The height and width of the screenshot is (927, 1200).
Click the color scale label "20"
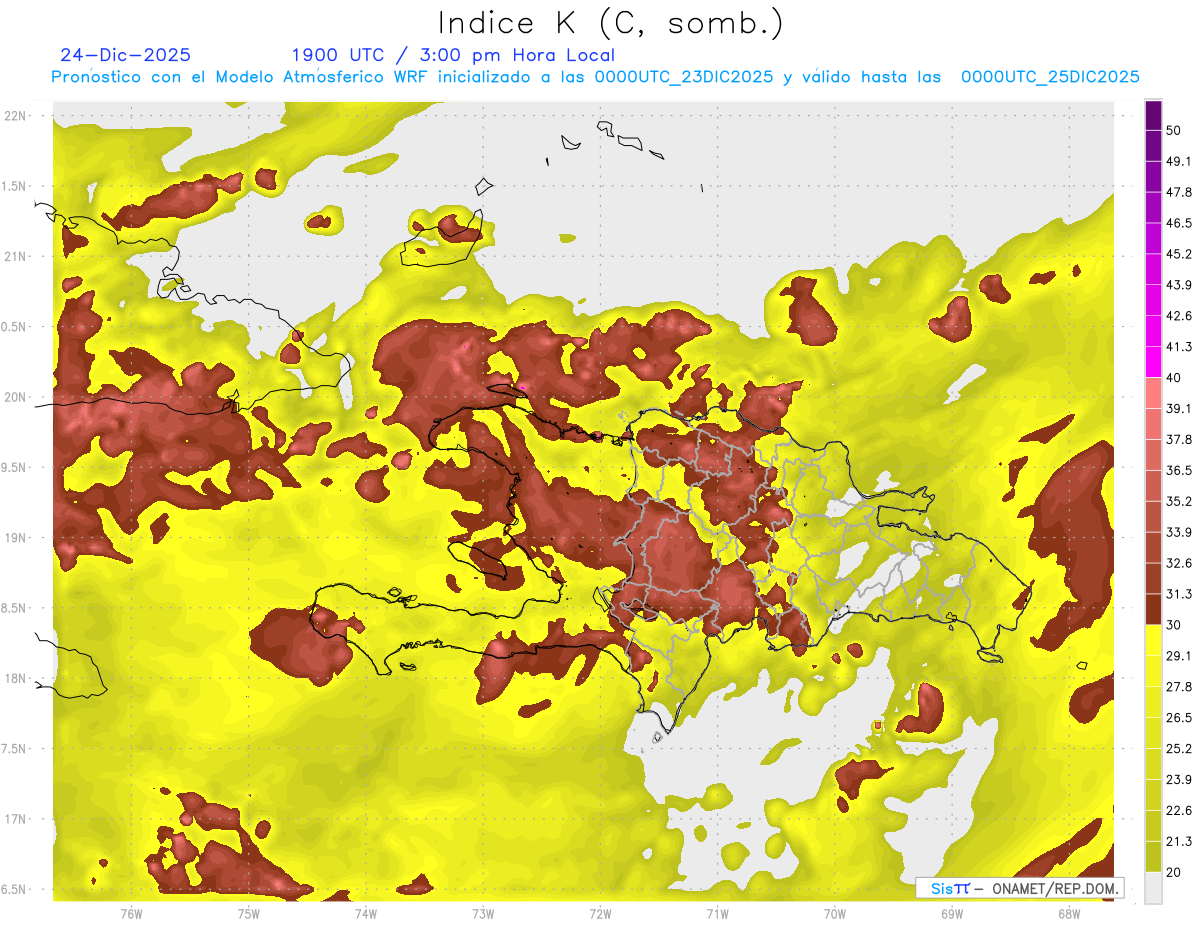tap(1175, 873)
